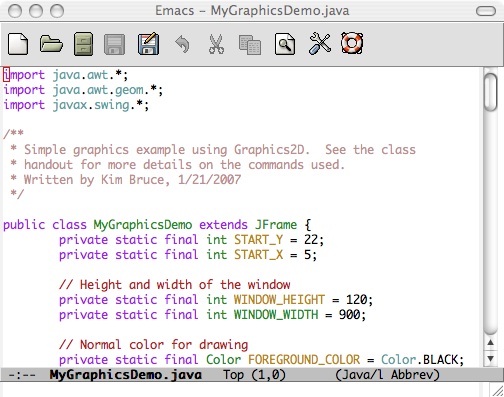
Task: Click the Copy icon in the toolbar
Action: coord(250,45)
